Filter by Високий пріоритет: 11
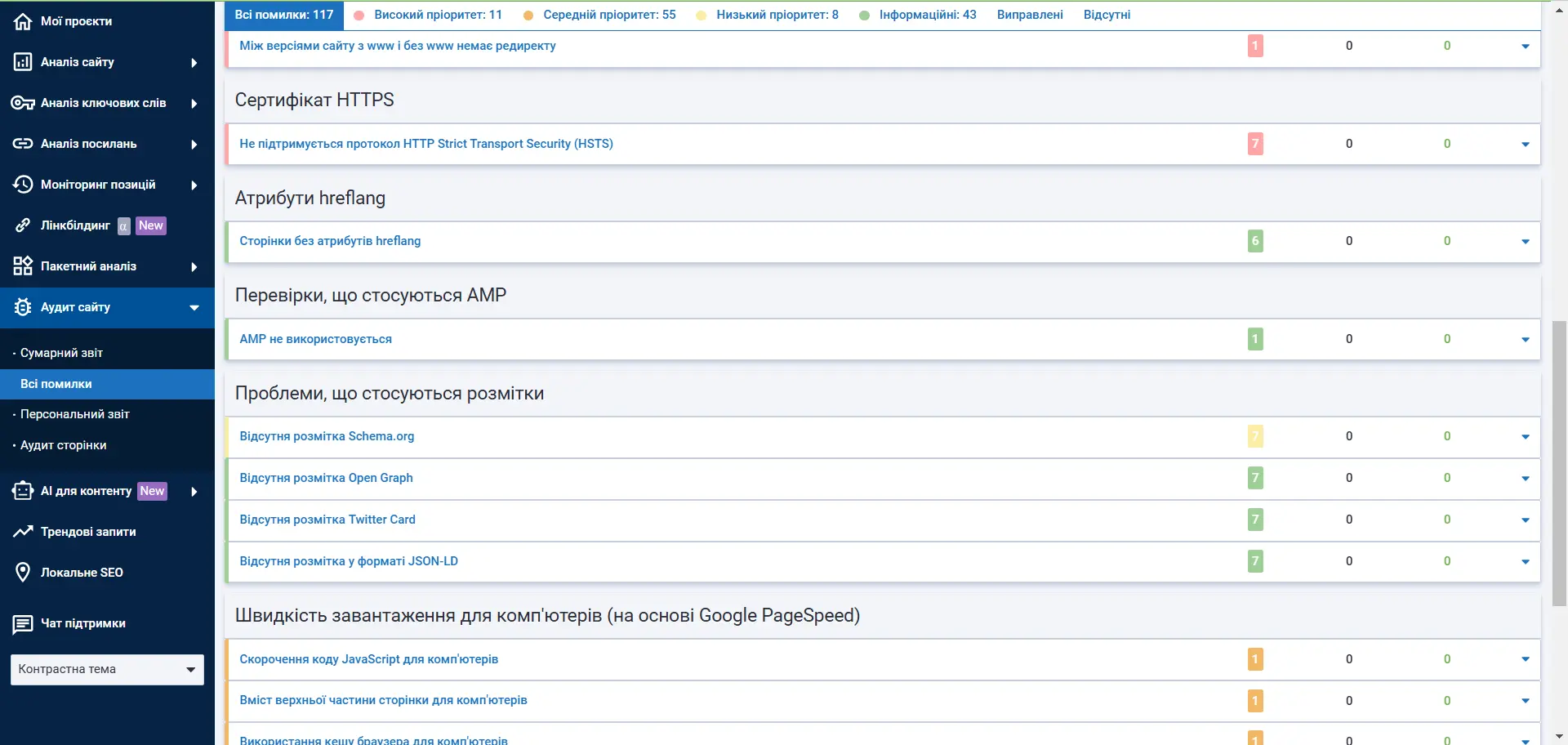This screenshot has height=745, width=1568. coord(437,15)
